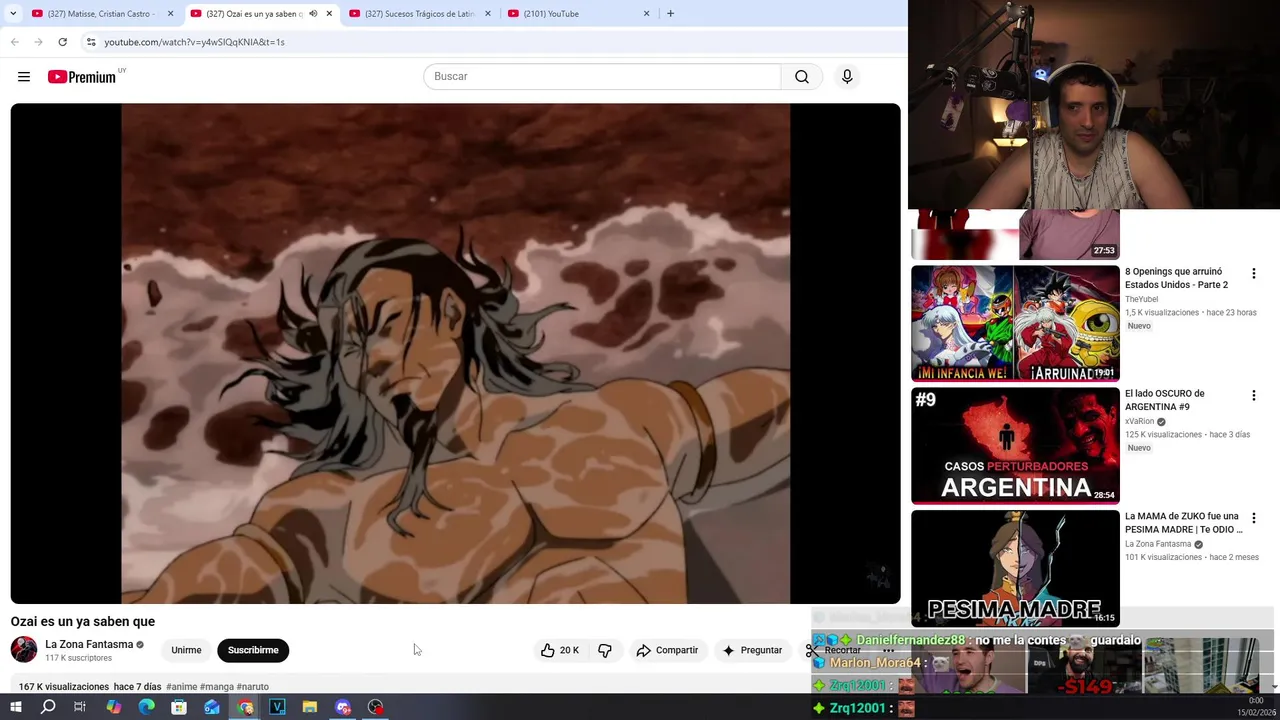Open Discord from taskbar
Screen dimensions: 1280x720
pos(343,707)
